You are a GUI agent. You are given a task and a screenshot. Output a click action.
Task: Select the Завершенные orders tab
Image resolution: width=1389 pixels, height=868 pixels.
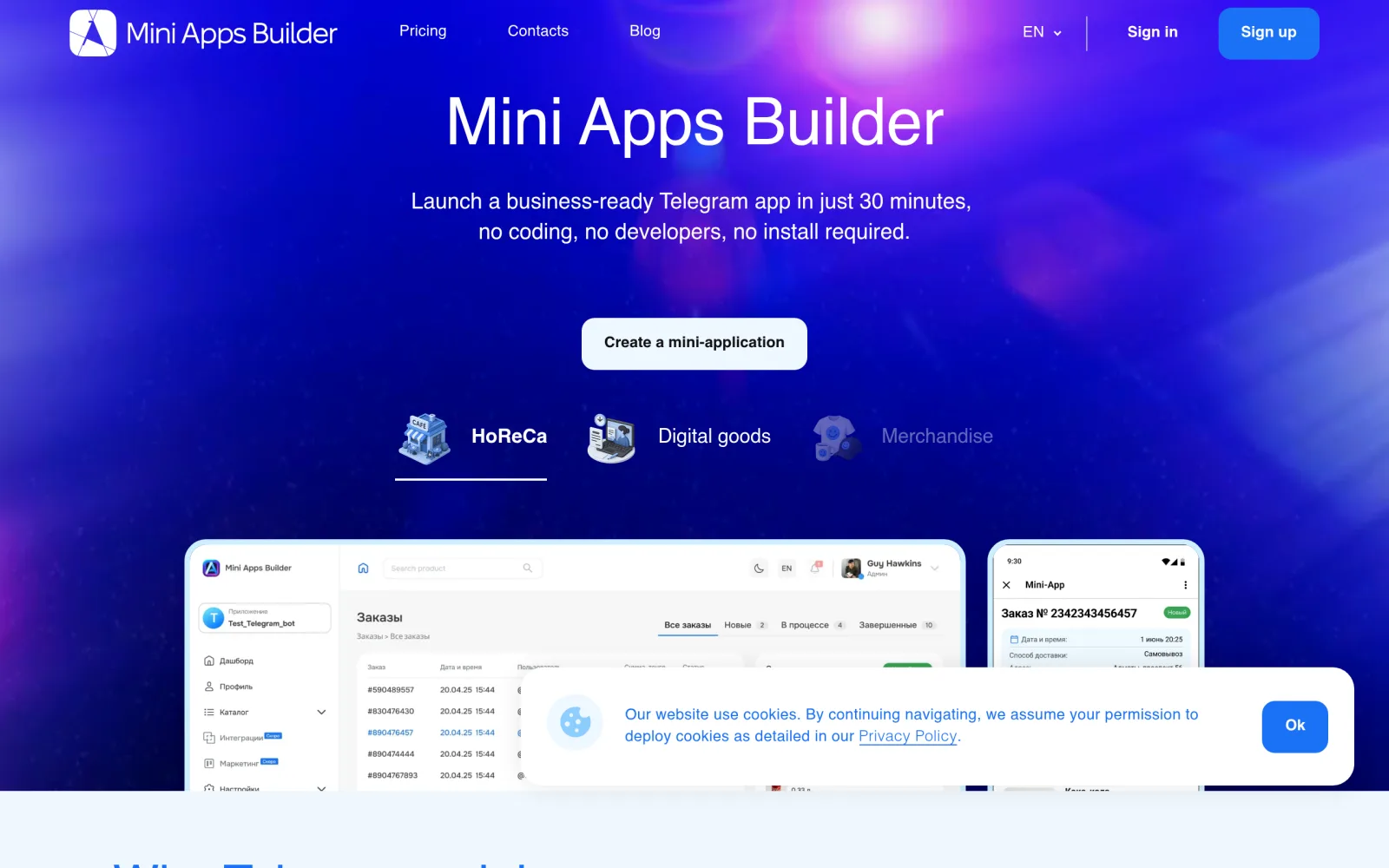(x=898, y=625)
